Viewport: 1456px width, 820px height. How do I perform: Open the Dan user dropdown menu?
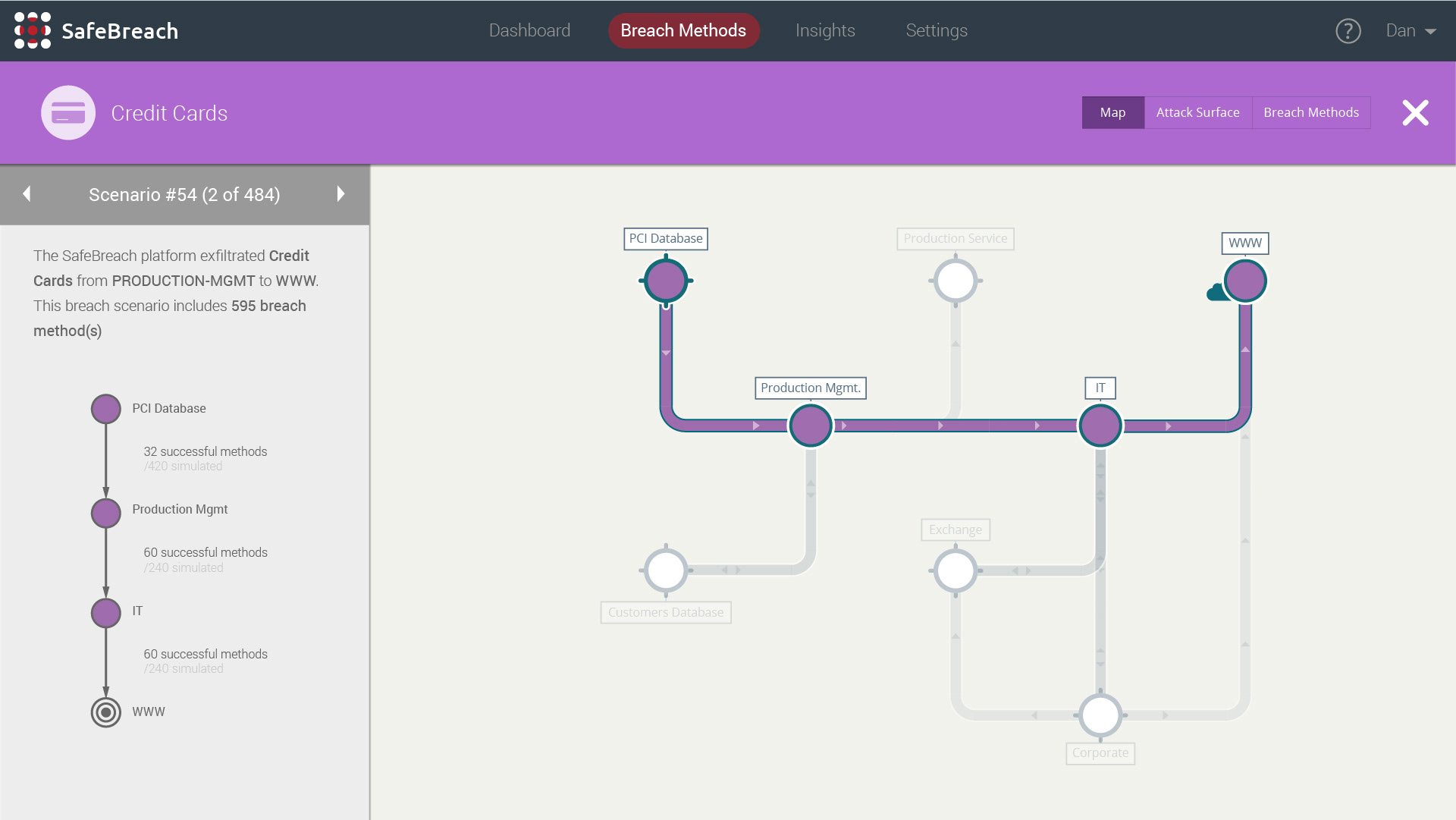pos(1410,30)
